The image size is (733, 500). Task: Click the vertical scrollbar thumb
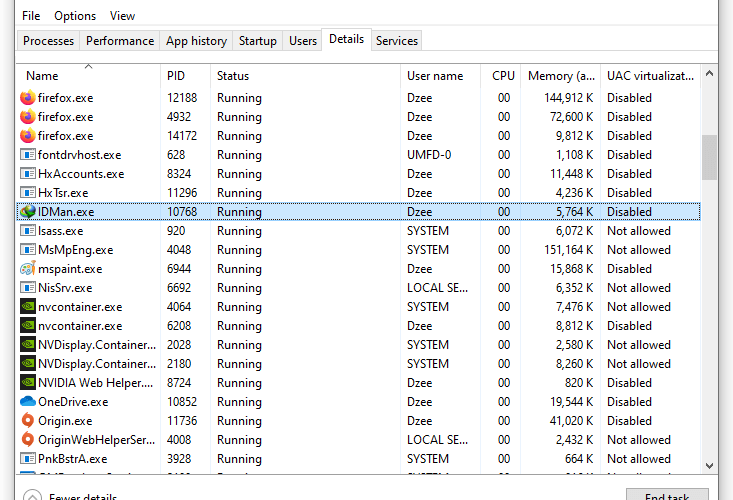pyautogui.click(x=709, y=157)
